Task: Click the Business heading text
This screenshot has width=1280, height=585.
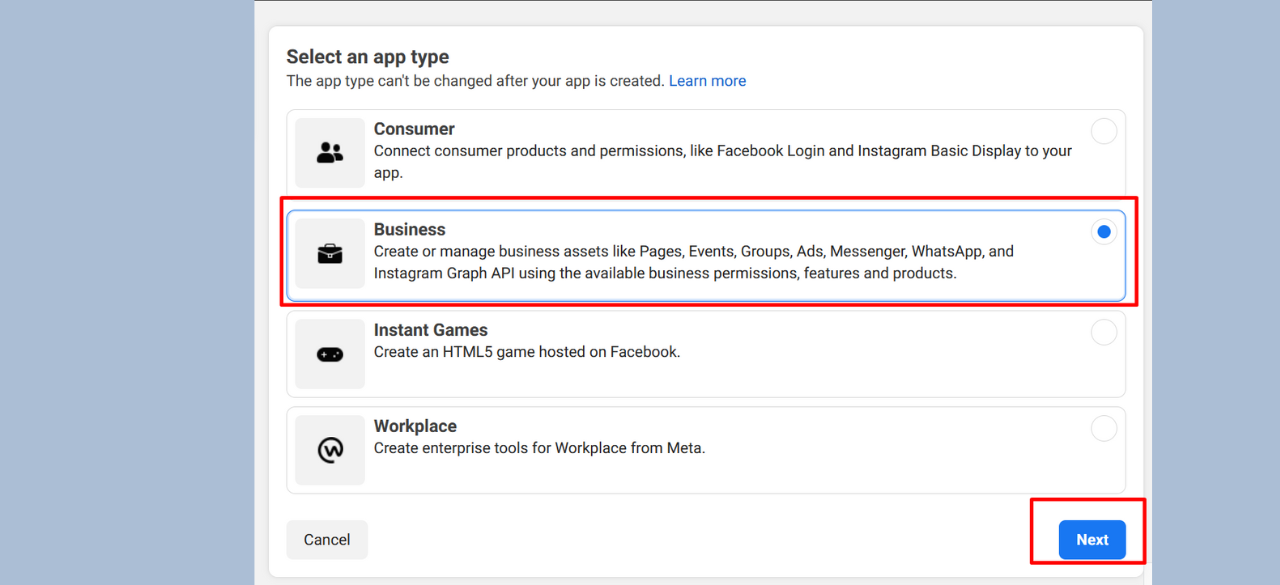Action: click(x=410, y=230)
